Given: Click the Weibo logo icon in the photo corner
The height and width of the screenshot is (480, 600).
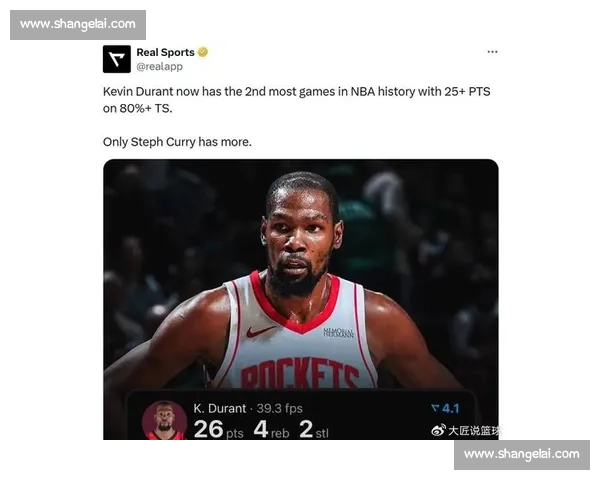Looking at the screenshot, I should click(x=438, y=430).
